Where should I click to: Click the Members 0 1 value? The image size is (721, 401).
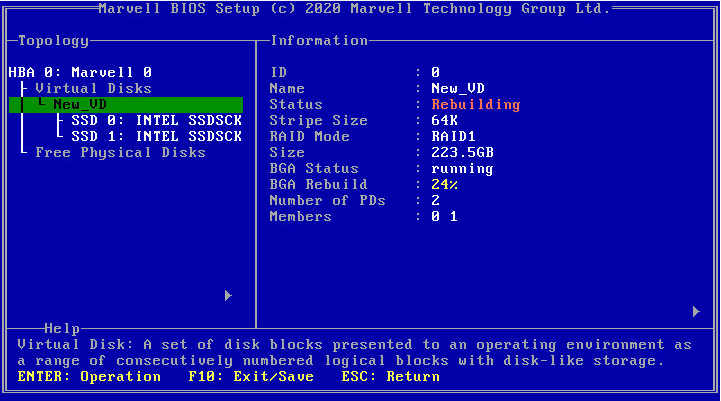(444, 216)
